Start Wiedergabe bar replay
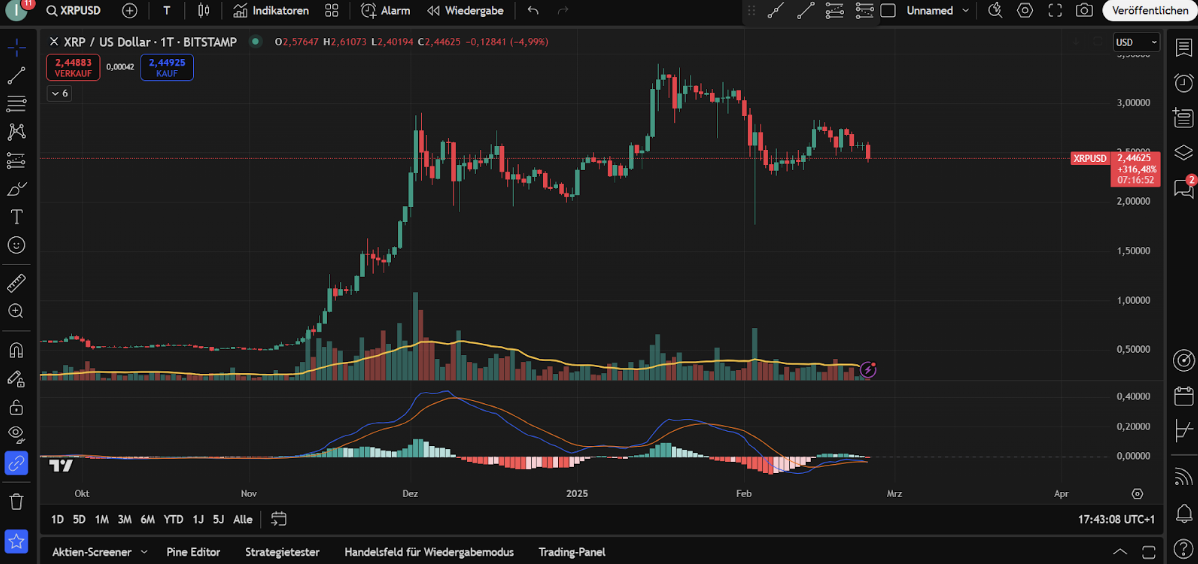1198x564 pixels. tap(465, 10)
